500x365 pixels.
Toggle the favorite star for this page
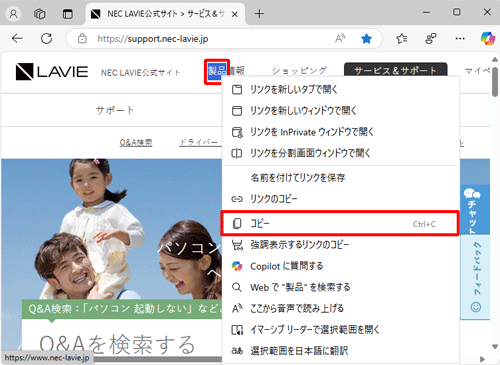(x=366, y=39)
